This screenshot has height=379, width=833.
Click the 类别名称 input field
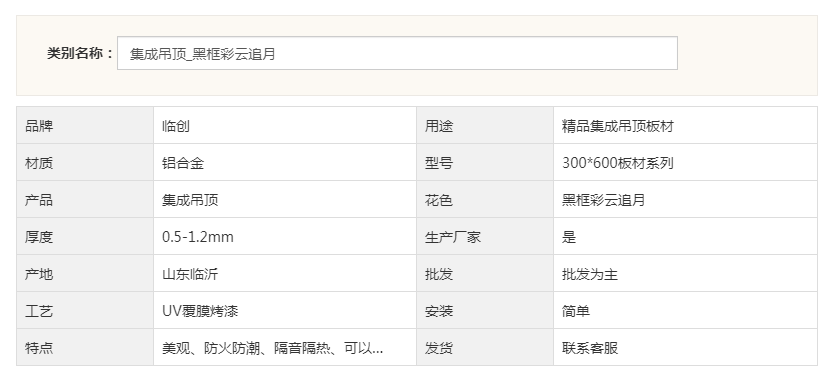click(x=397, y=53)
